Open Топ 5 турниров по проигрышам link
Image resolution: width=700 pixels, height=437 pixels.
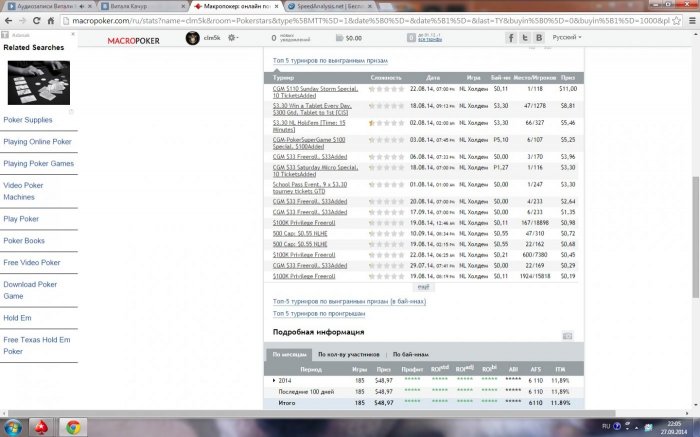319,314
